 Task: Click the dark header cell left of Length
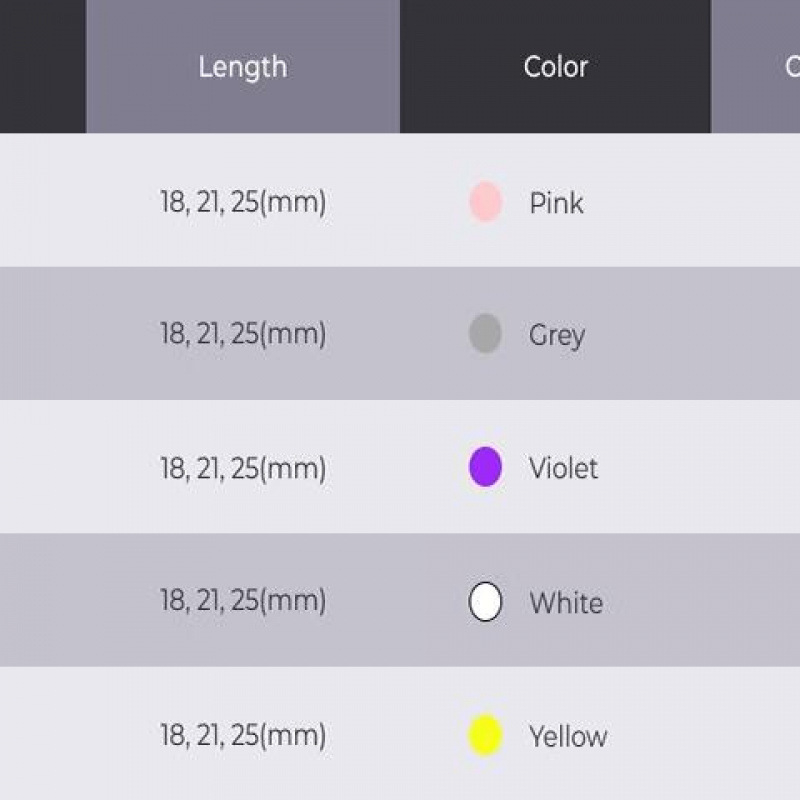[42, 67]
